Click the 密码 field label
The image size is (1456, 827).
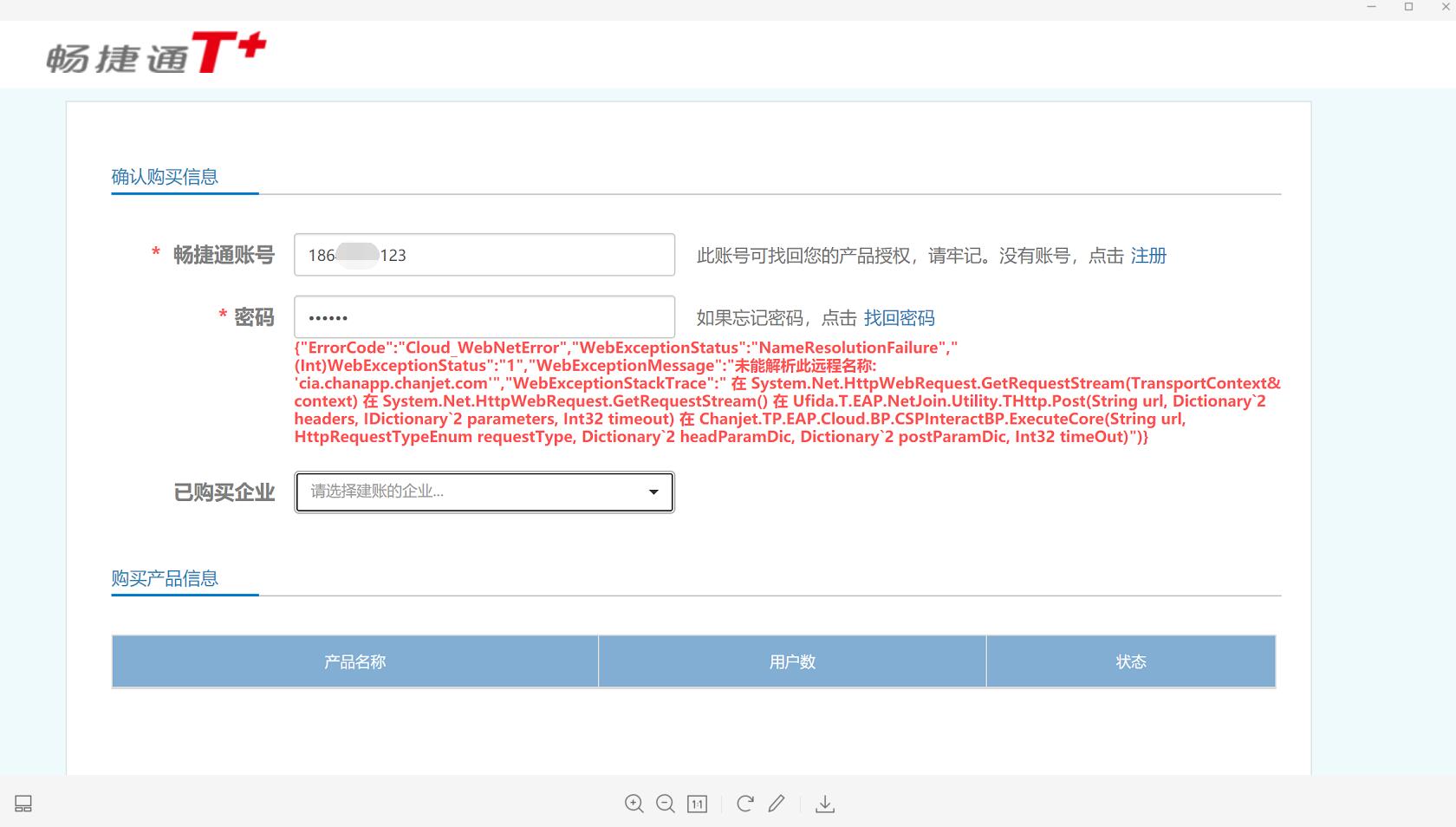click(254, 317)
